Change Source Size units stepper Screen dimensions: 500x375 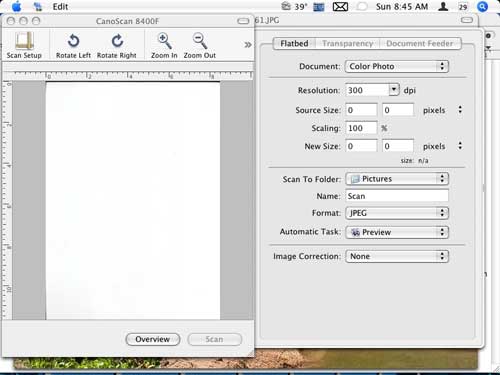click(x=460, y=110)
